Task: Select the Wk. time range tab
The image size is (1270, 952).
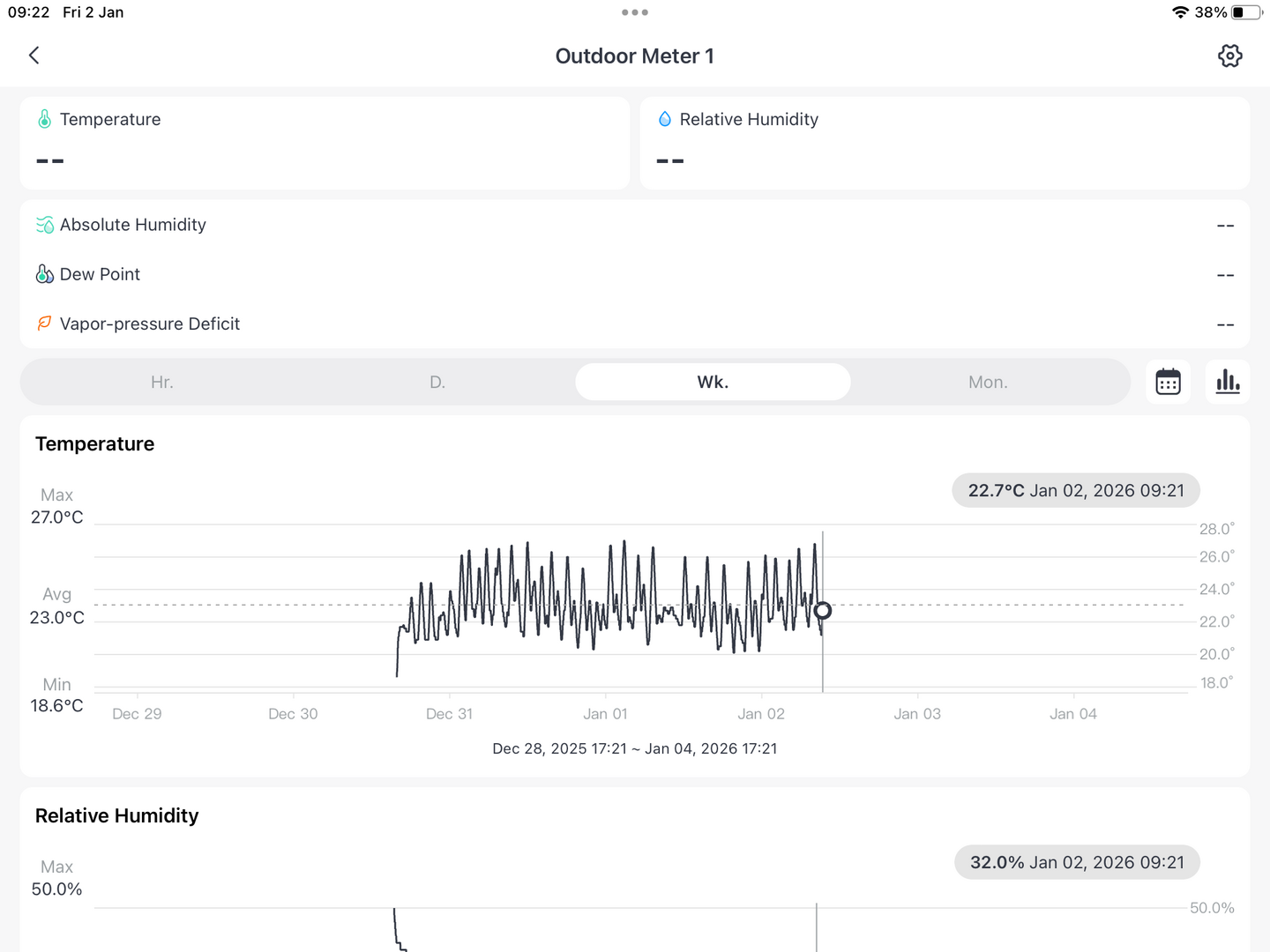Action: [x=713, y=382]
